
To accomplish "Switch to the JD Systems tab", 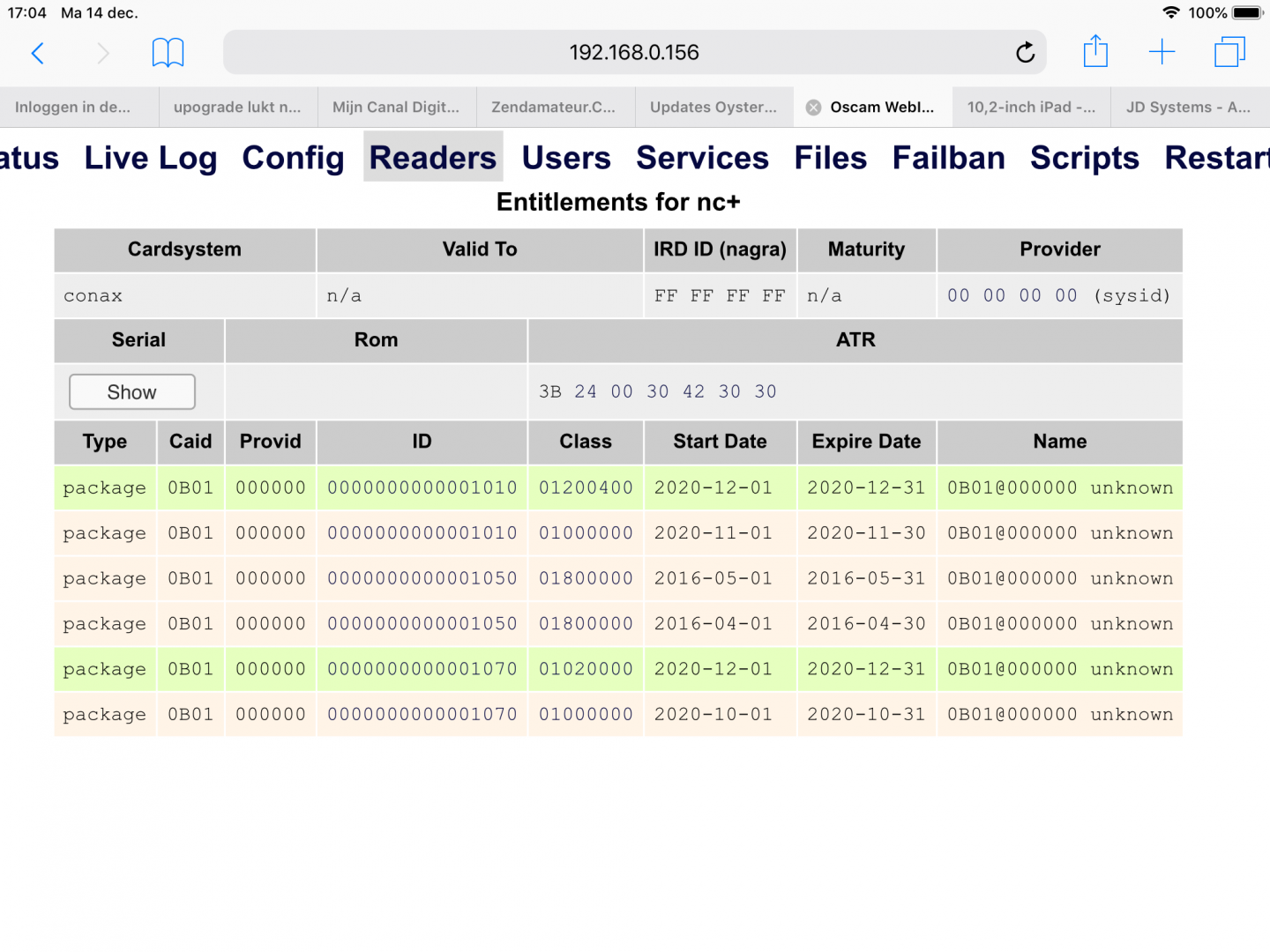I will (x=1188, y=108).
